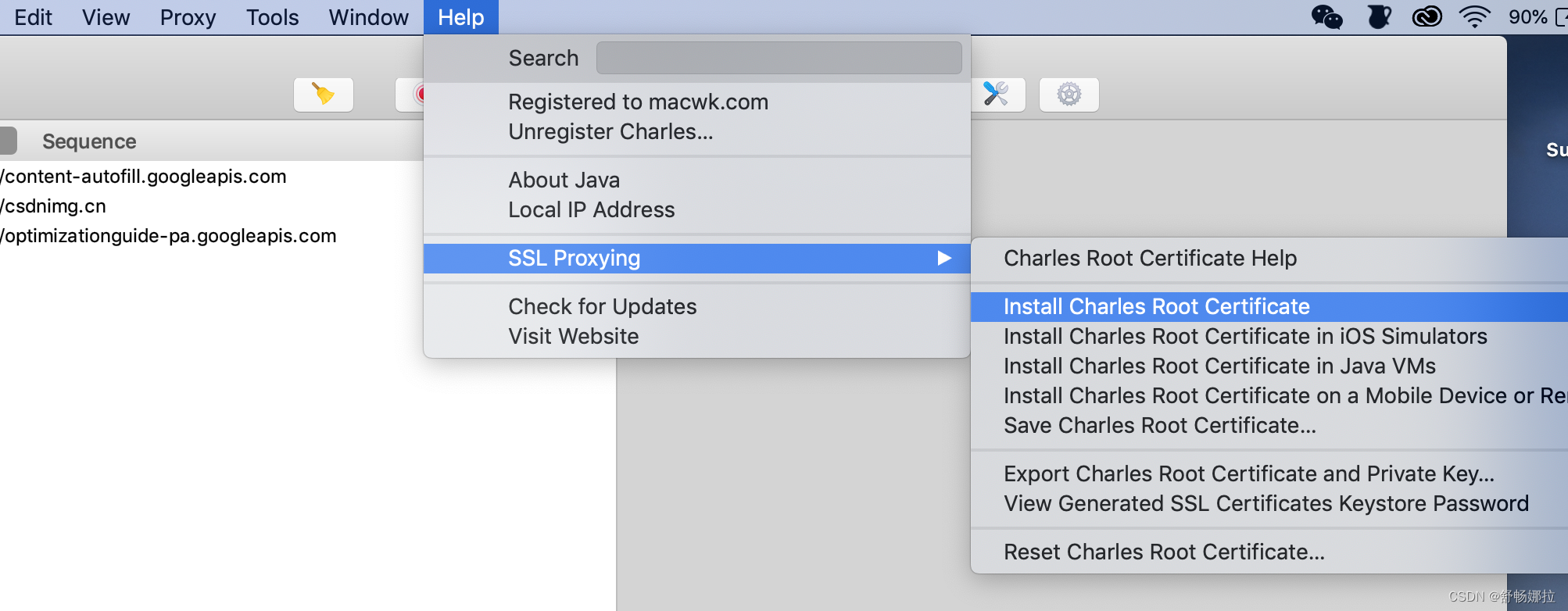
Task: Click the broom clear session icon
Action: coord(324,95)
